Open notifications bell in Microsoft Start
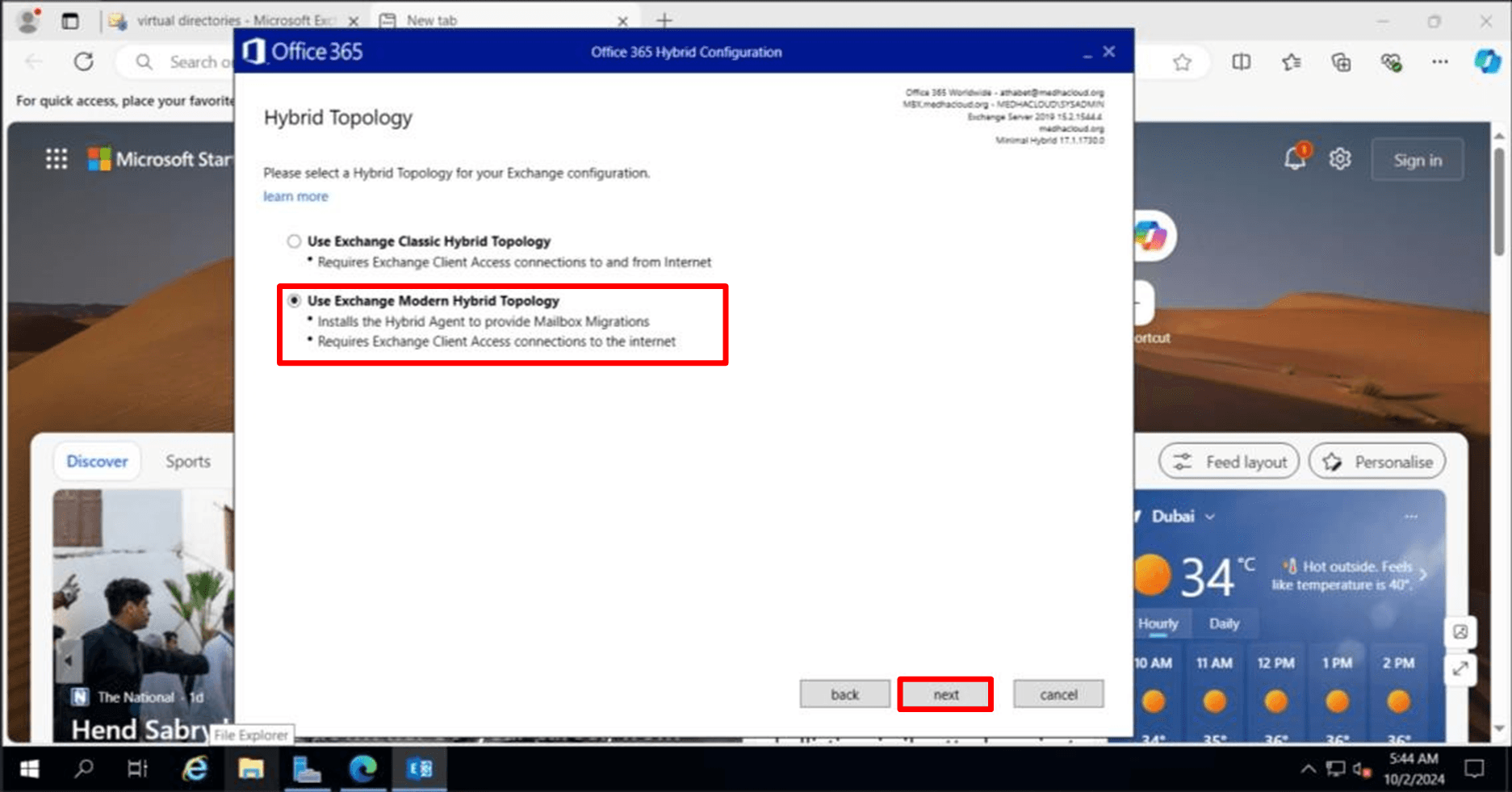 1295,158
